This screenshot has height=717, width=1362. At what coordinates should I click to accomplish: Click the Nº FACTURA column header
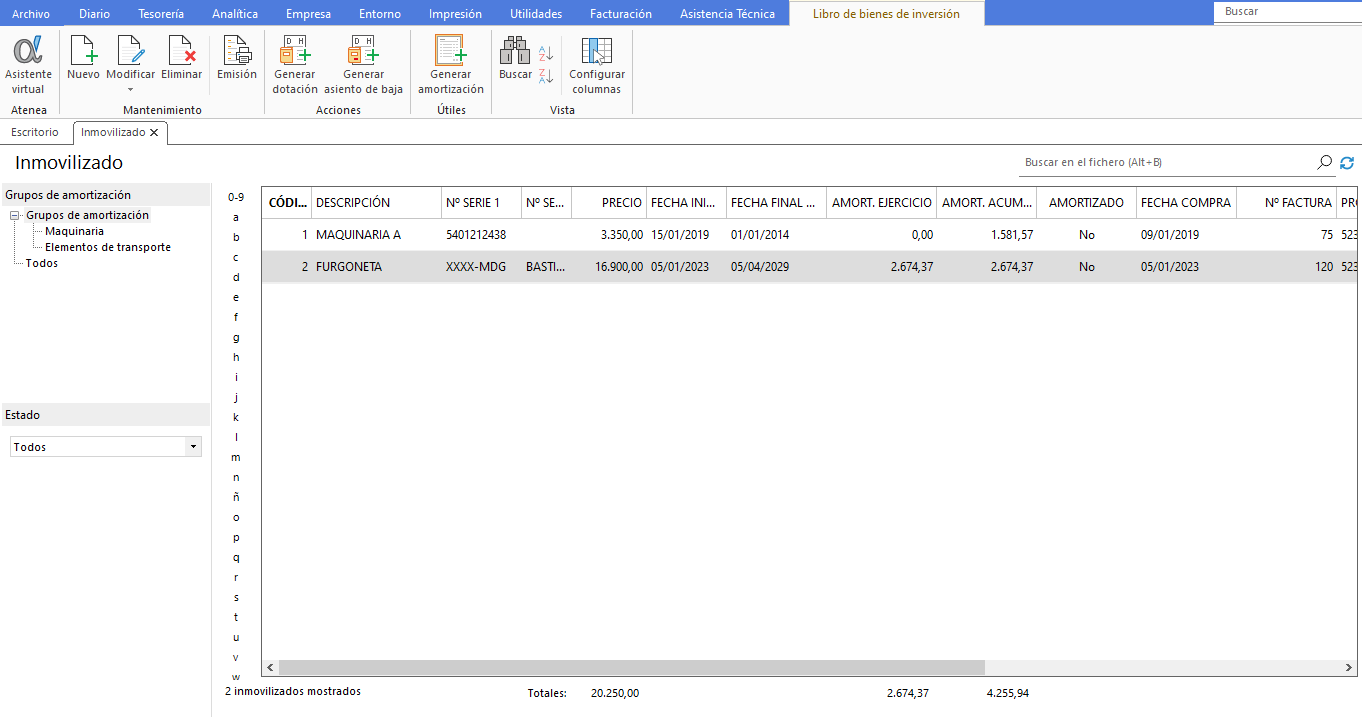coord(1286,202)
